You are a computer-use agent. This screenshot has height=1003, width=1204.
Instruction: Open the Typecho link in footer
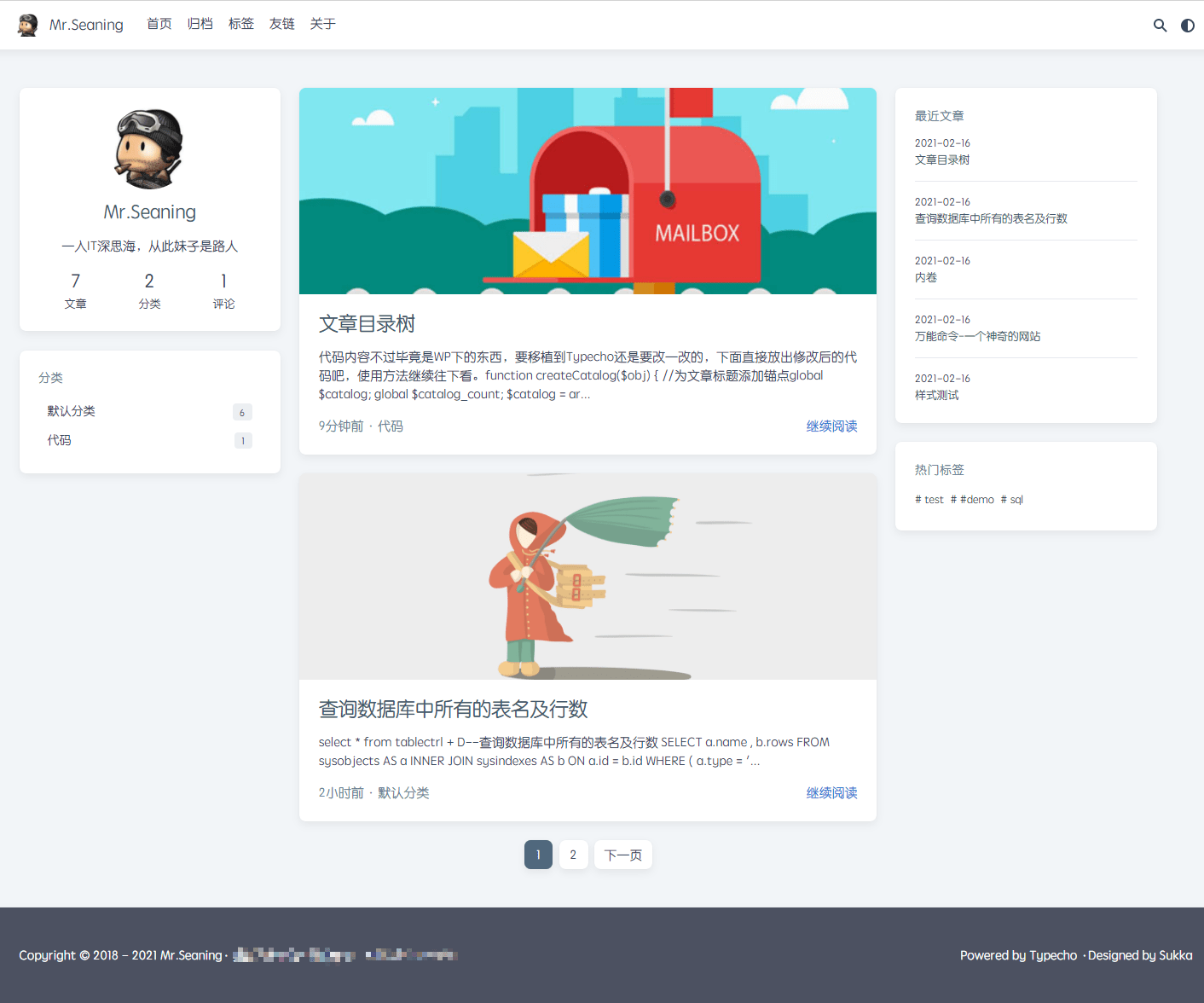click(x=1053, y=955)
